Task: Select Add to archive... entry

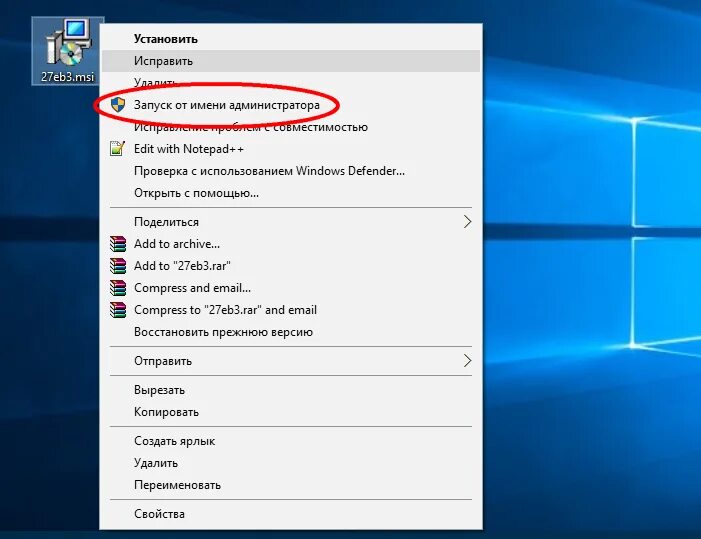Action: (291, 244)
